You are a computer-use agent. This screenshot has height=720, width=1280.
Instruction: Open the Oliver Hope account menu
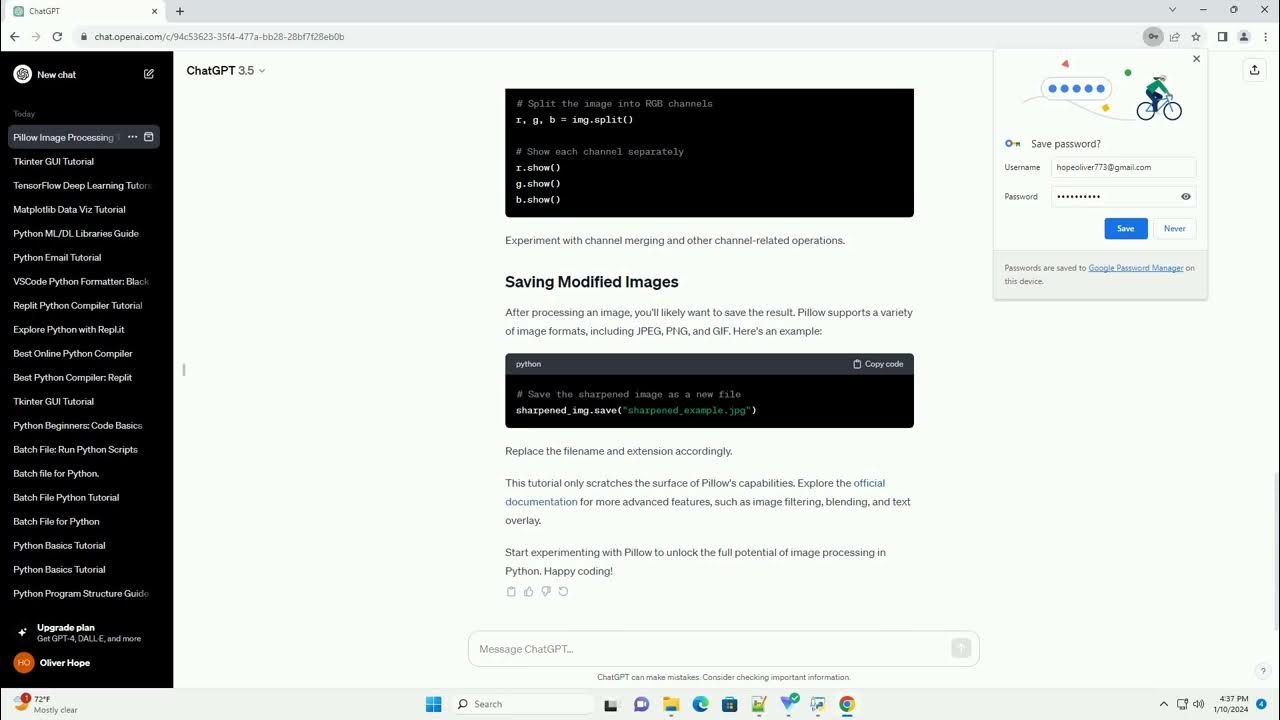[x=86, y=663]
